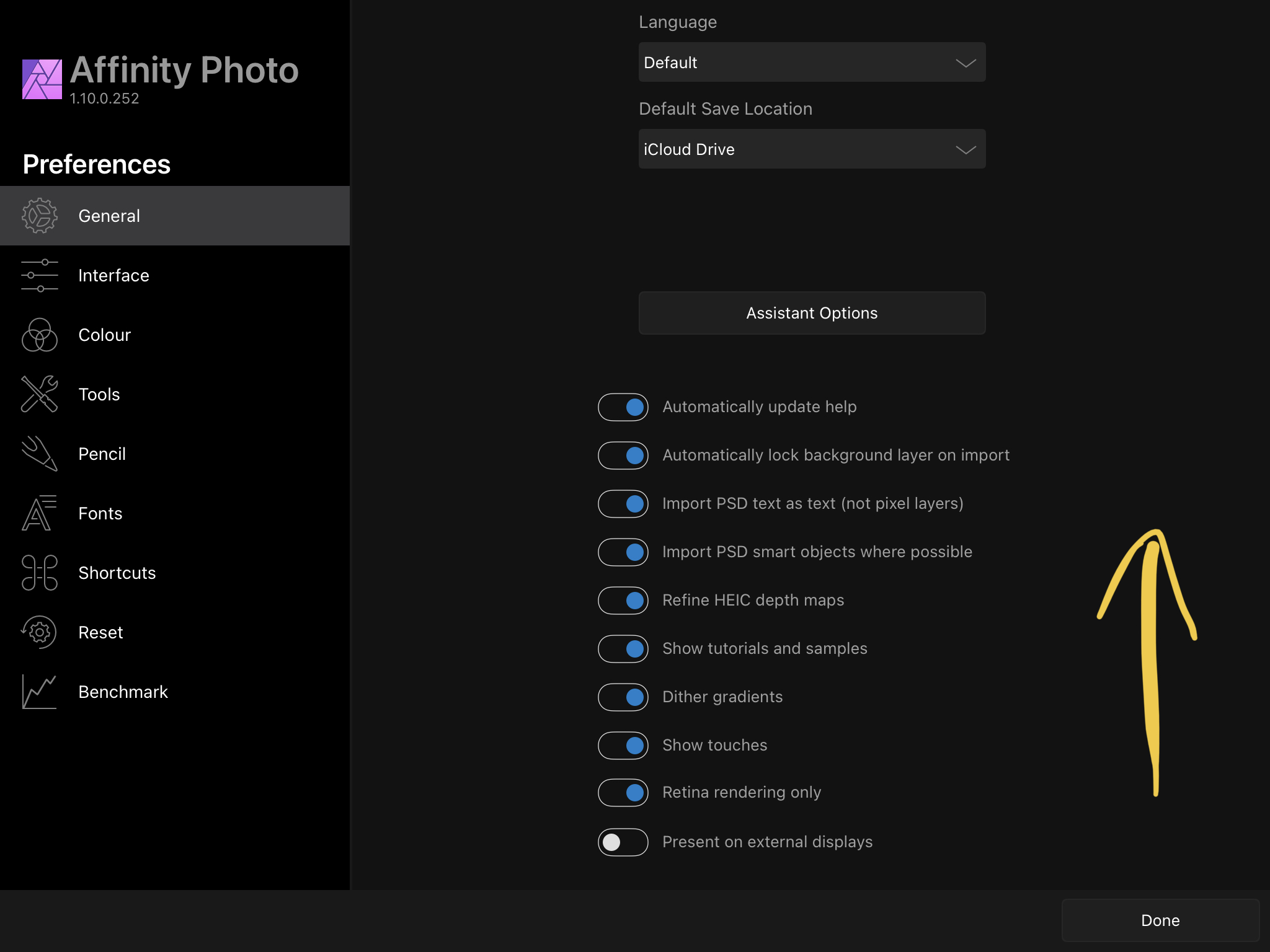Click 'Refine HEIC depth maps' text
1270x952 pixels.
(x=753, y=600)
